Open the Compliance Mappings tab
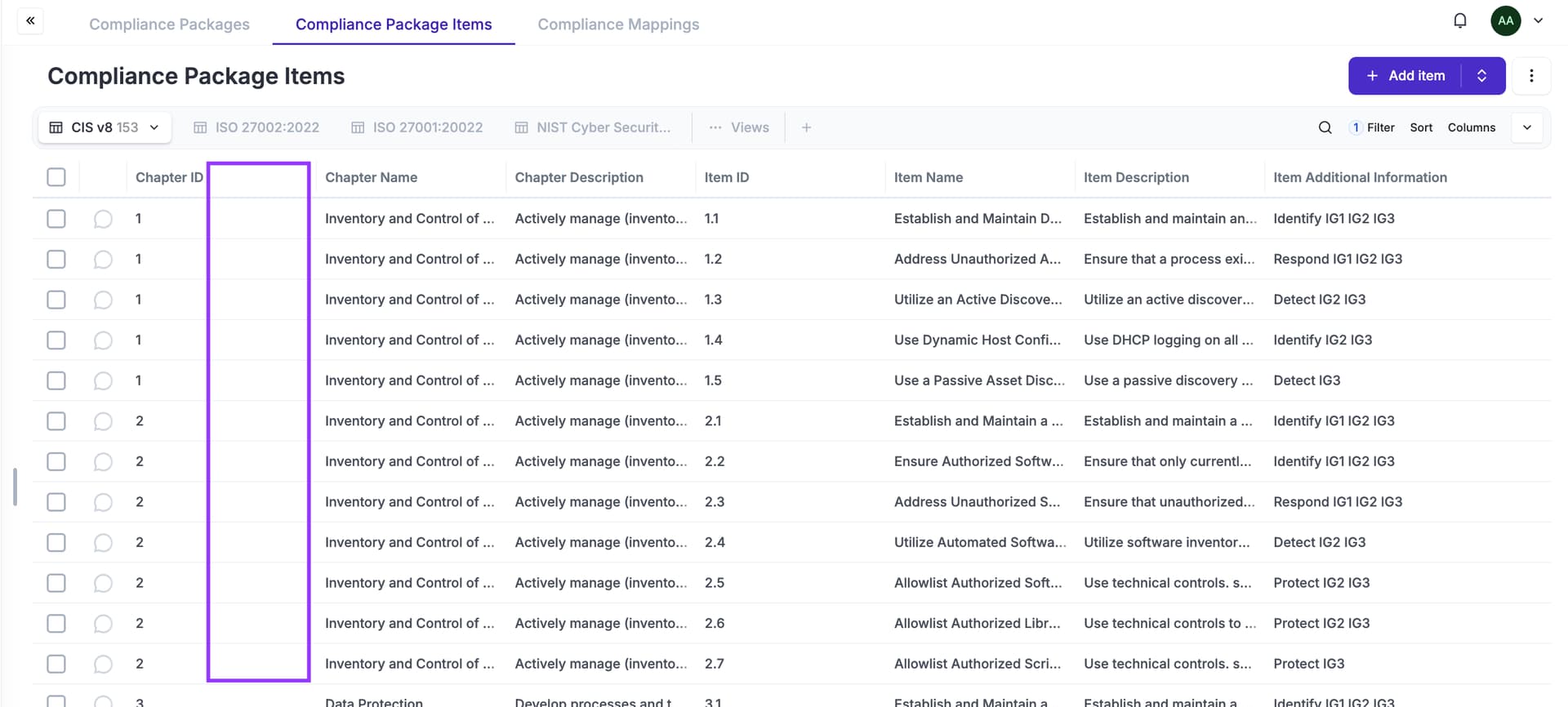Viewport: 1568px width, 707px height. (x=618, y=24)
